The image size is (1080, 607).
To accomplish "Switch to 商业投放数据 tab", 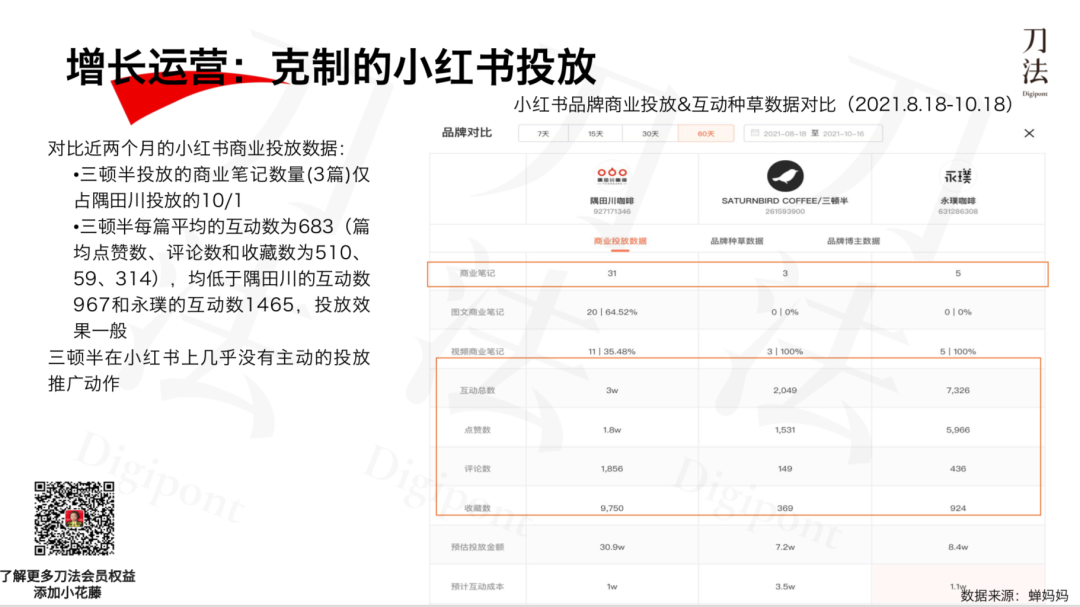I will (x=620, y=241).
